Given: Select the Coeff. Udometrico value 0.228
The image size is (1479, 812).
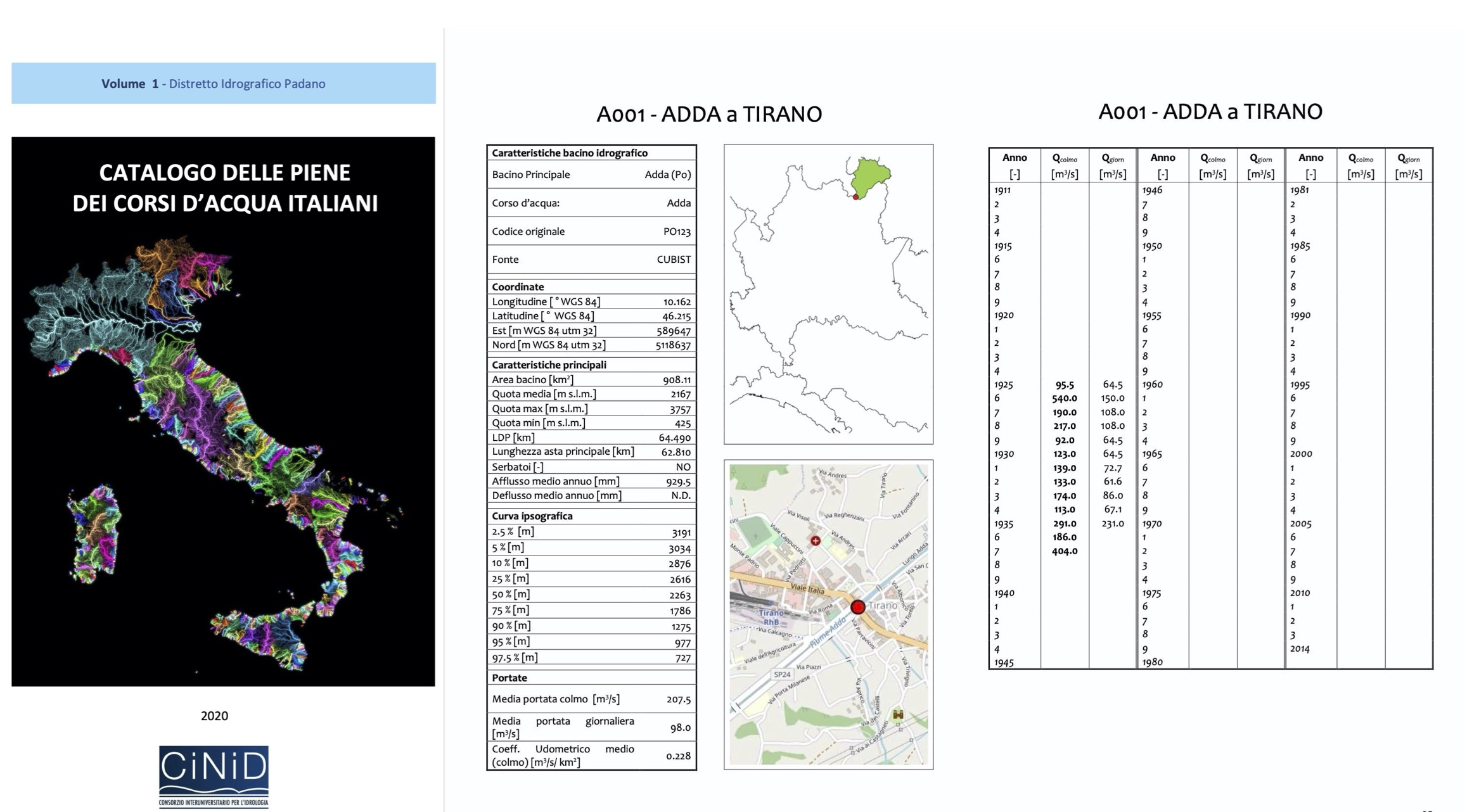Looking at the screenshot, I should [x=679, y=756].
